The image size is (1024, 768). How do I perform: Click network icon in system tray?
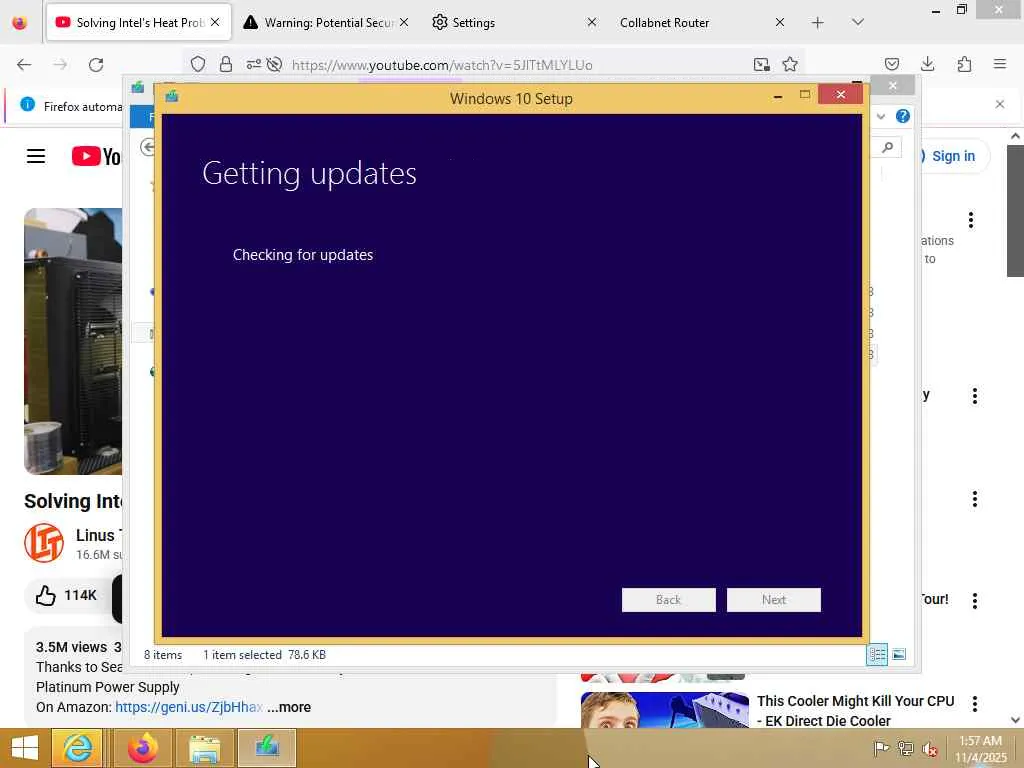click(x=905, y=748)
